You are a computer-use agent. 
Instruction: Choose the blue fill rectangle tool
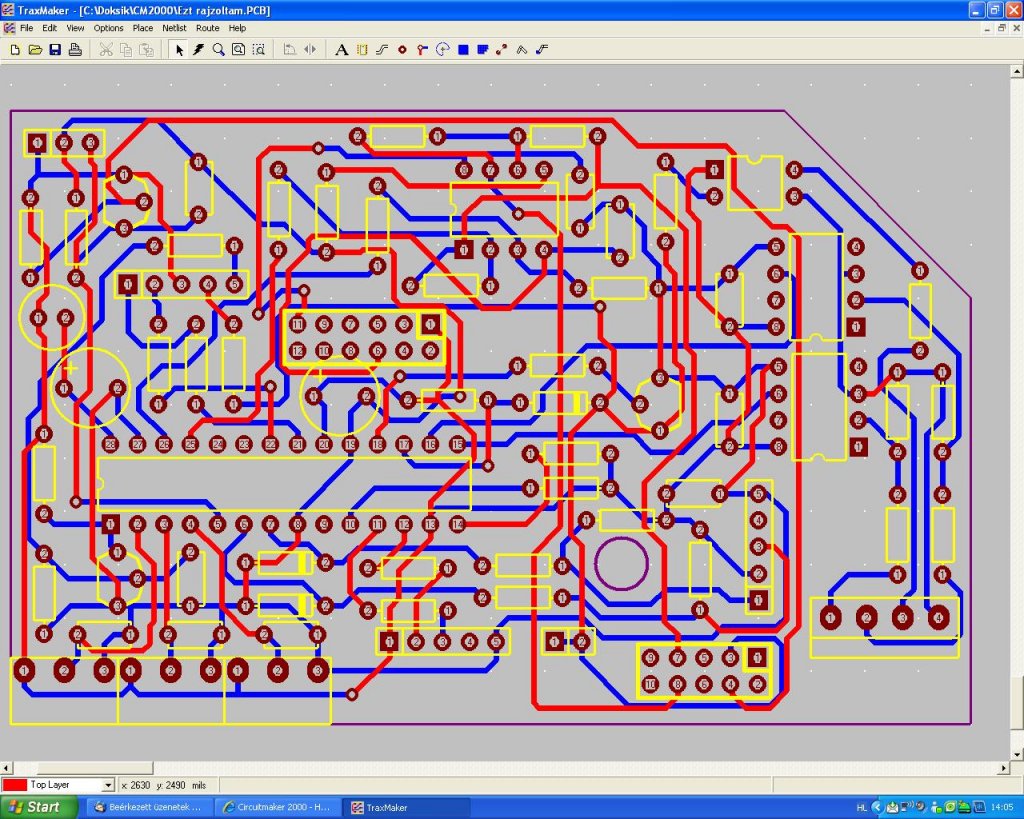pyautogui.click(x=463, y=50)
